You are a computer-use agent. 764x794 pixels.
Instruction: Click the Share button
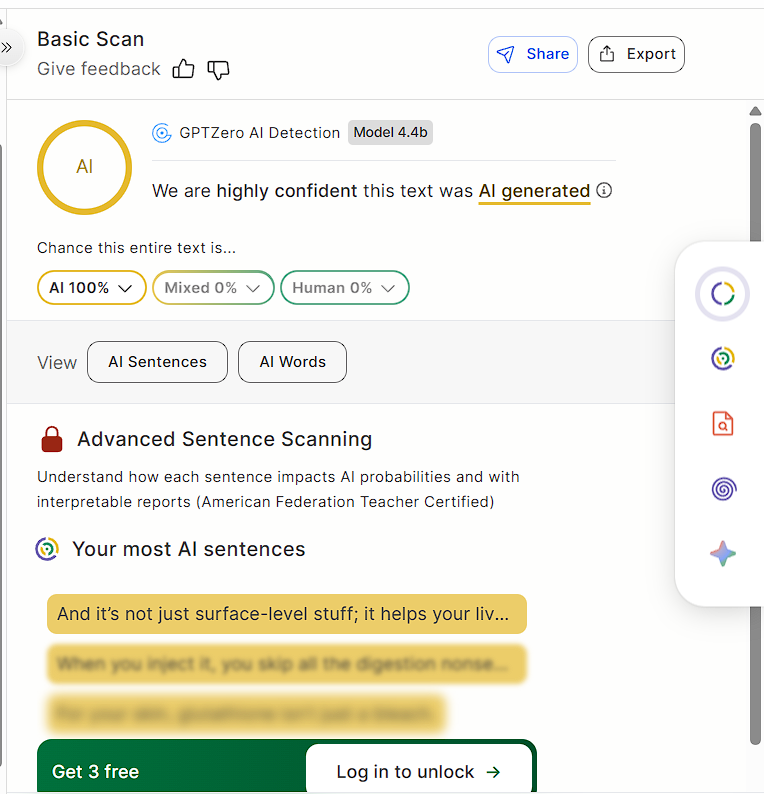[x=533, y=54]
